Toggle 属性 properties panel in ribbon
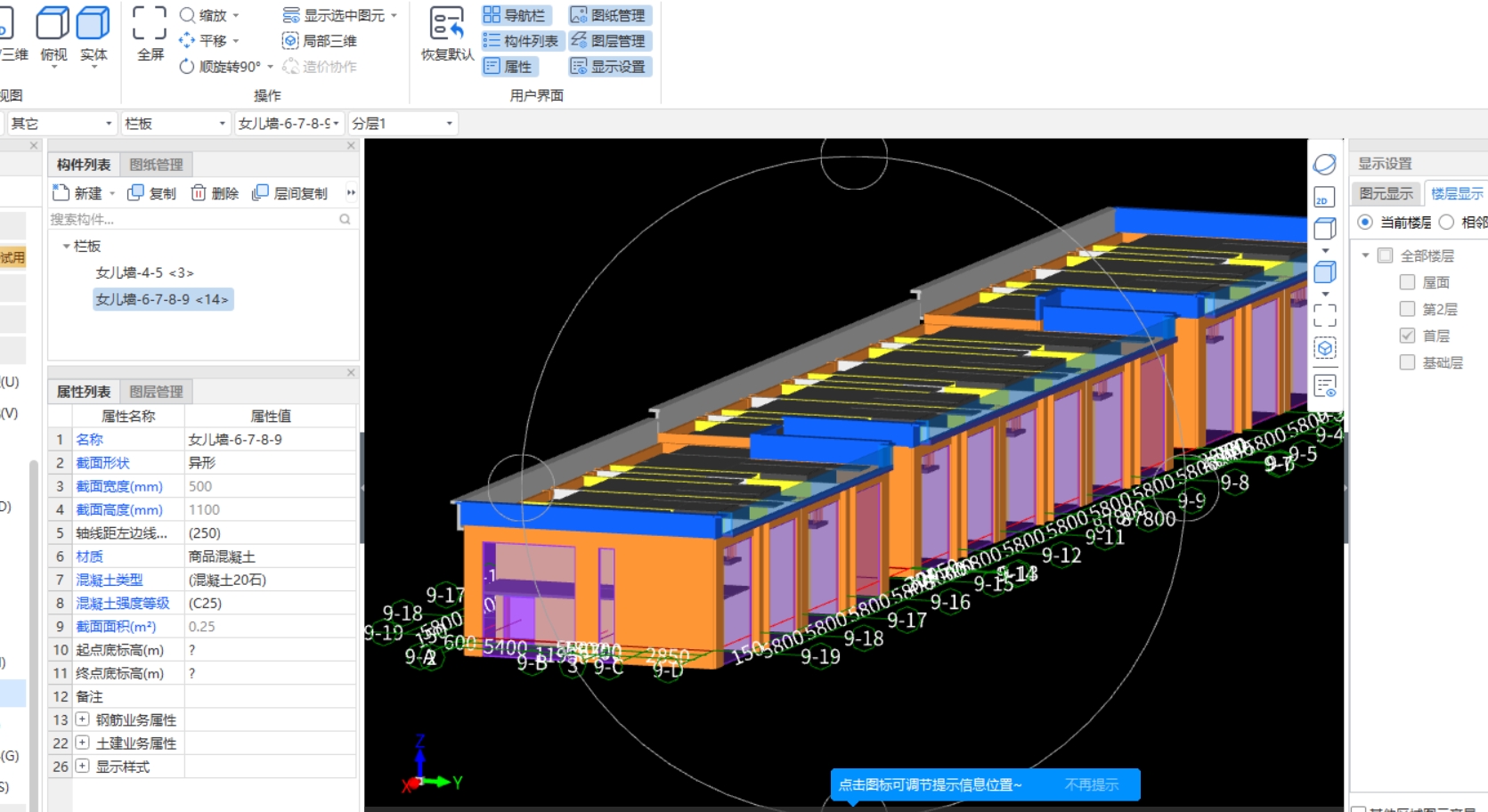The width and height of the screenshot is (1488, 812). point(508,67)
